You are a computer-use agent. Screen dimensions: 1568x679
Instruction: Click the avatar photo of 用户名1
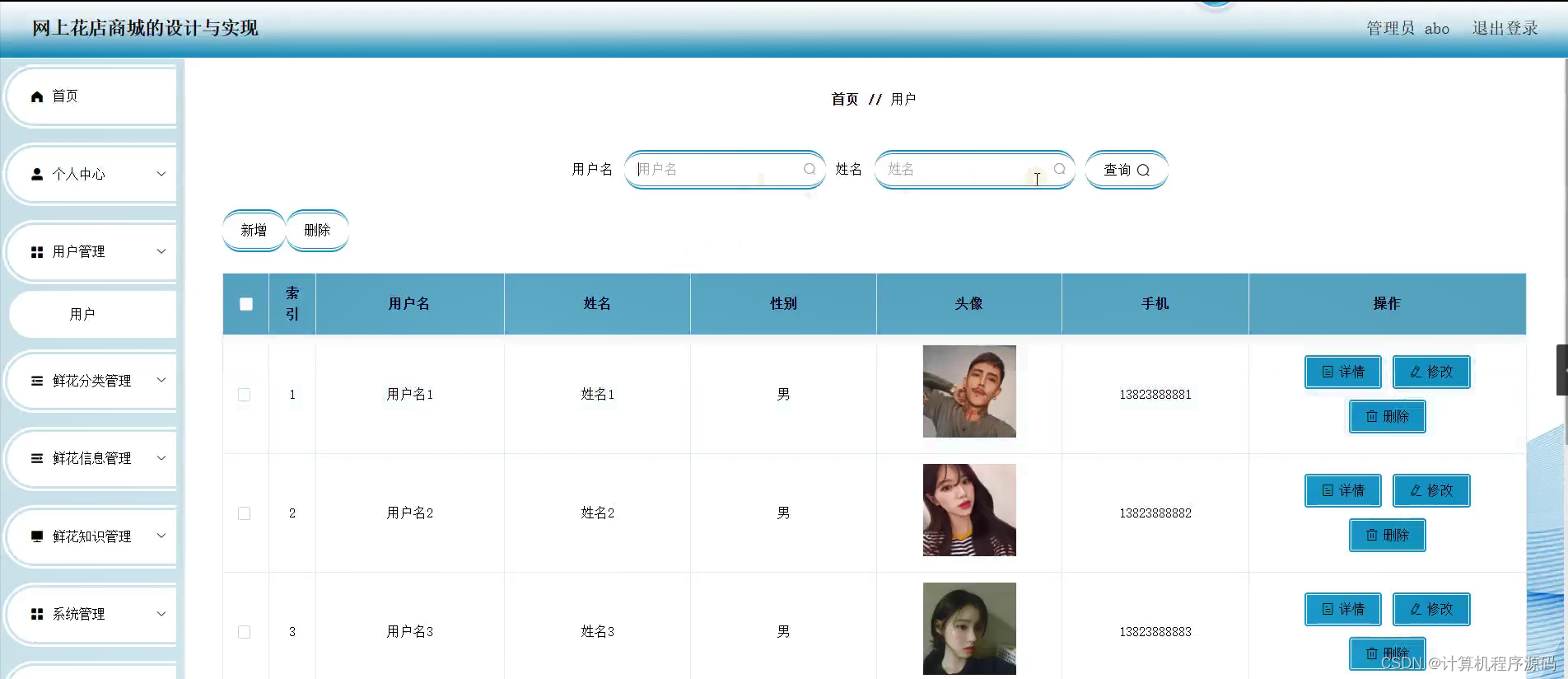click(969, 391)
